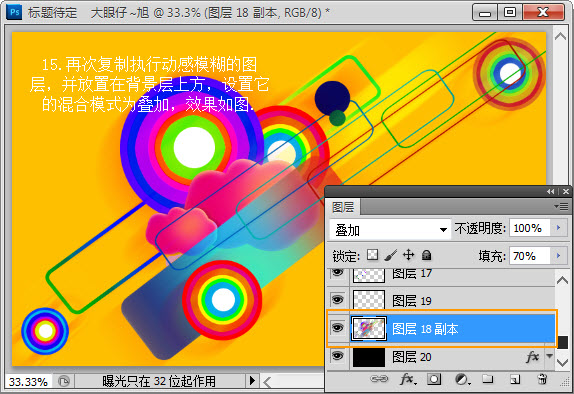Click horizontal scroll left arrow of document
The image size is (574, 394).
point(267,382)
